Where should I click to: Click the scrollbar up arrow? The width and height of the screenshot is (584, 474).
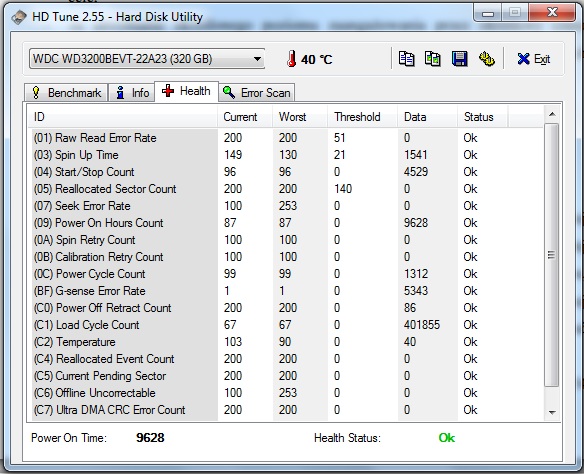(x=552, y=114)
